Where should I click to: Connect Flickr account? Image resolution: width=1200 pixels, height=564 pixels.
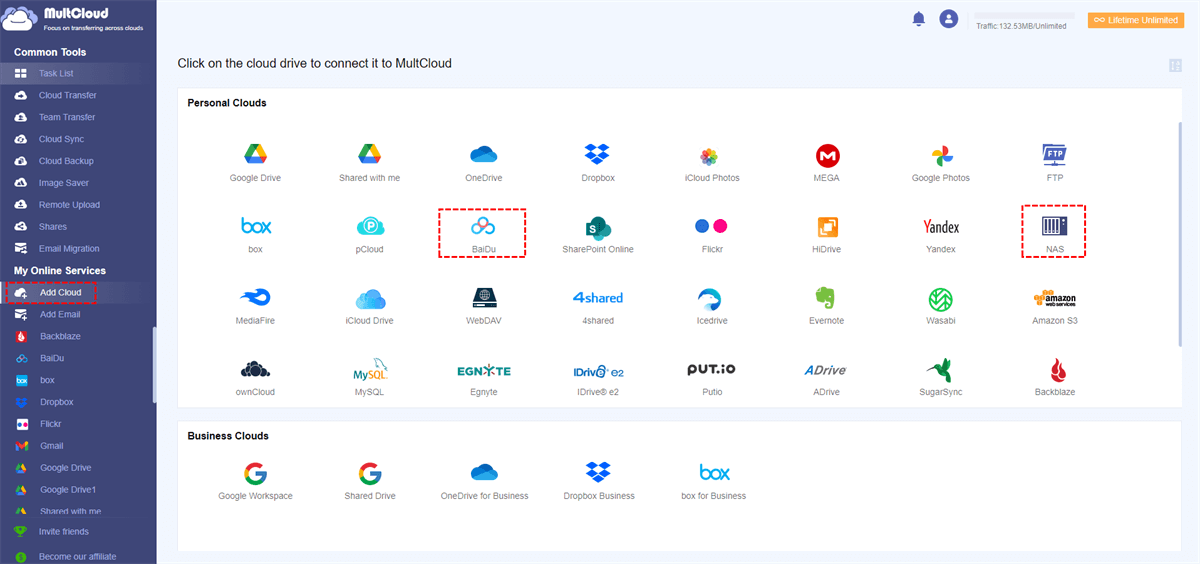[712, 226]
